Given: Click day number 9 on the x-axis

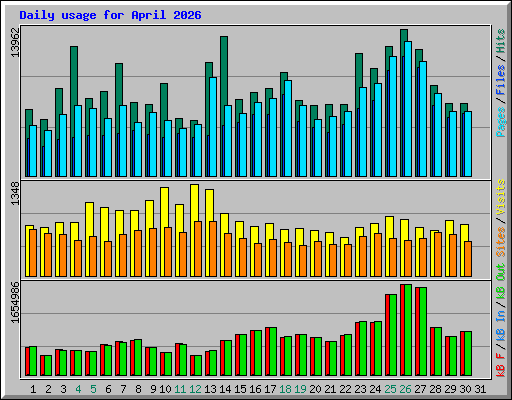Looking at the screenshot, I should point(153,389).
